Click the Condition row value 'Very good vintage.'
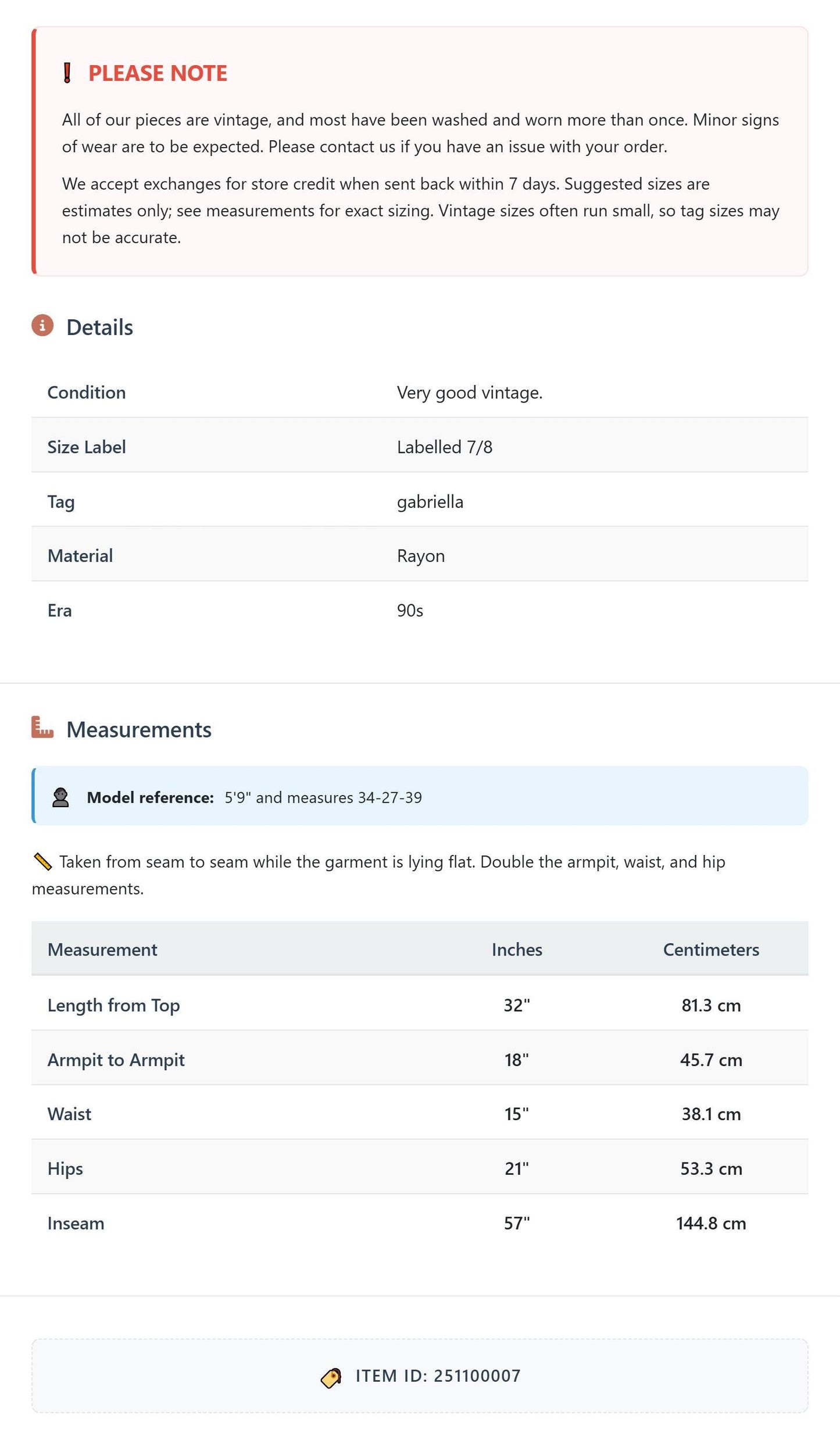 (x=470, y=393)
